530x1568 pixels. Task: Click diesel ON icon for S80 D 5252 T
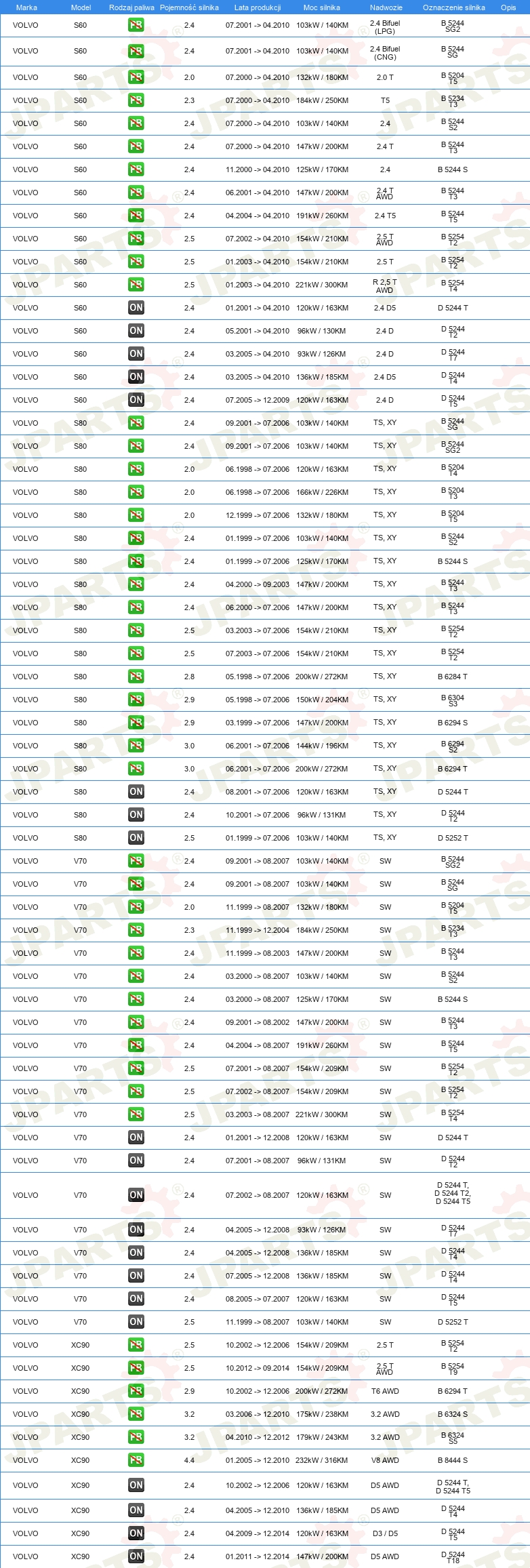(136, 838)
